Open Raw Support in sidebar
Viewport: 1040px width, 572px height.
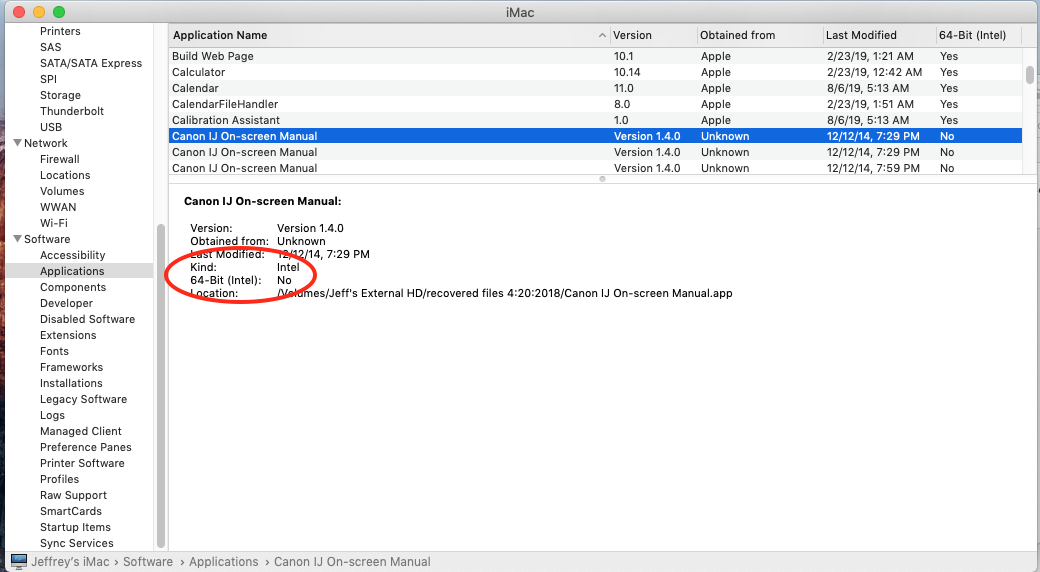pyautogui.click(x=74, y=495)
